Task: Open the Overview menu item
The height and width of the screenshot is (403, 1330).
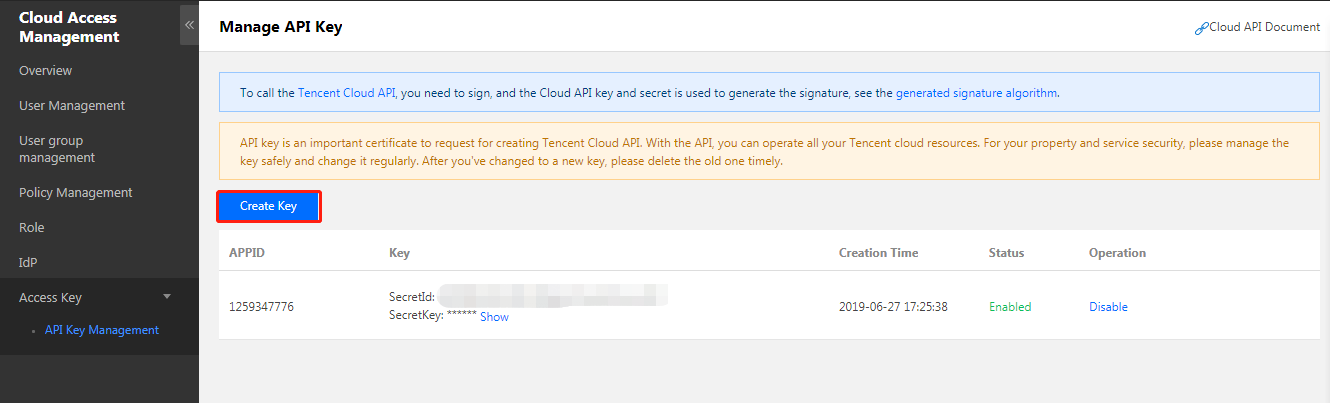Action: coord(45,71)
